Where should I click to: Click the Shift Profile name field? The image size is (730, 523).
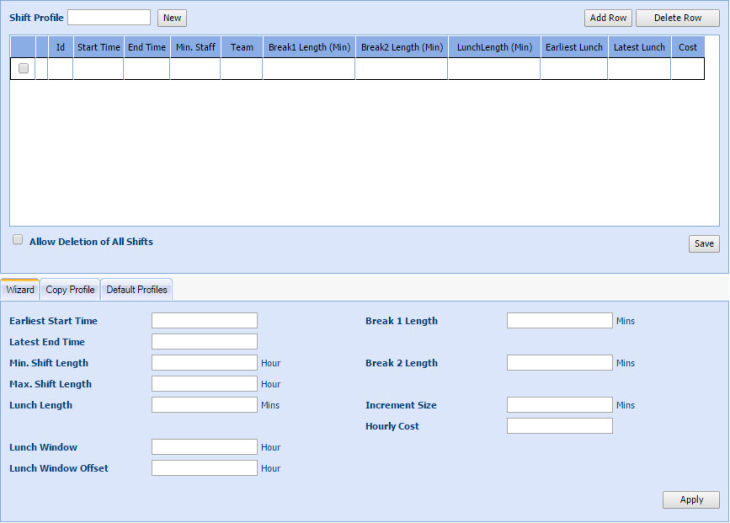[x=109, y=18]
